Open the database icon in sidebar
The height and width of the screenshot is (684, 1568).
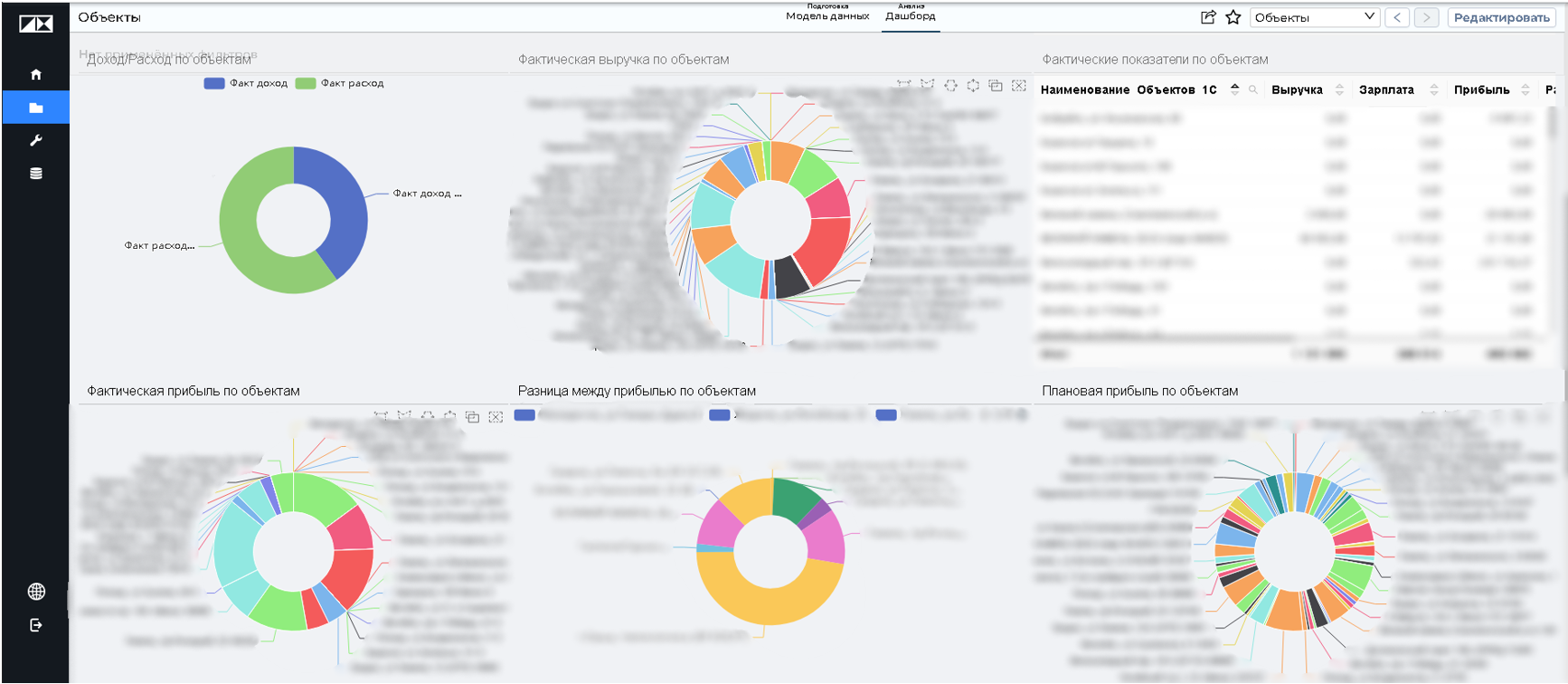[x=36, y=174]
